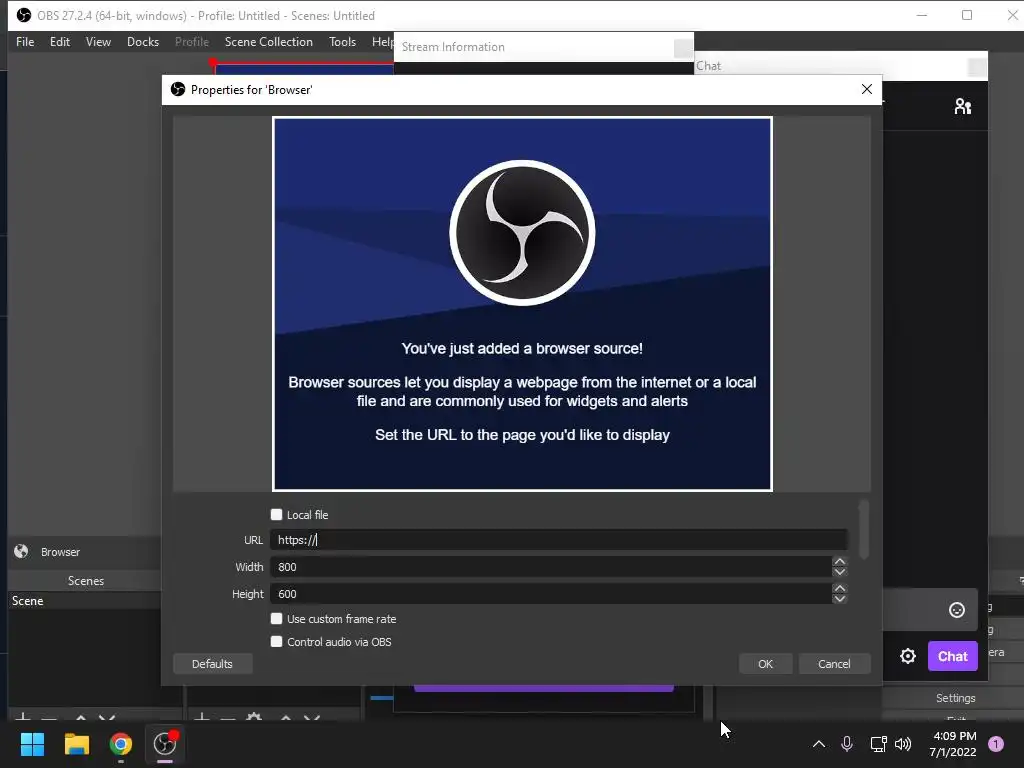The height and width of the screenshot is (768, 1024).
Task: Open the View menu
Action: [x=98, y=42]
